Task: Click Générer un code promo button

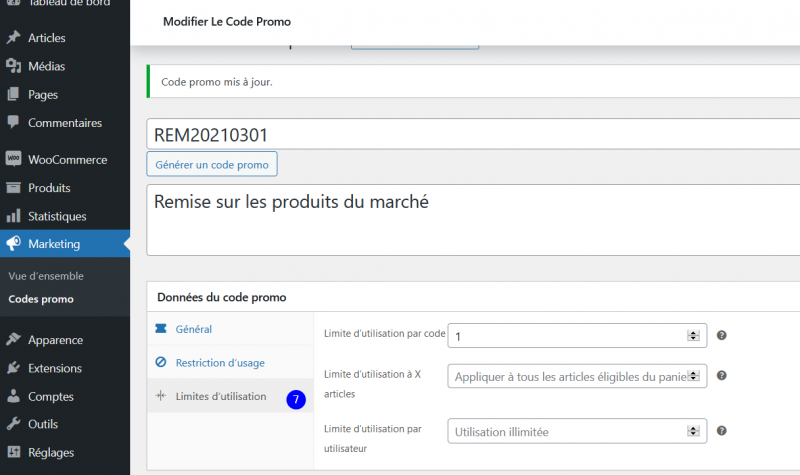Action: pyautogui.click(x=212, y=164)
